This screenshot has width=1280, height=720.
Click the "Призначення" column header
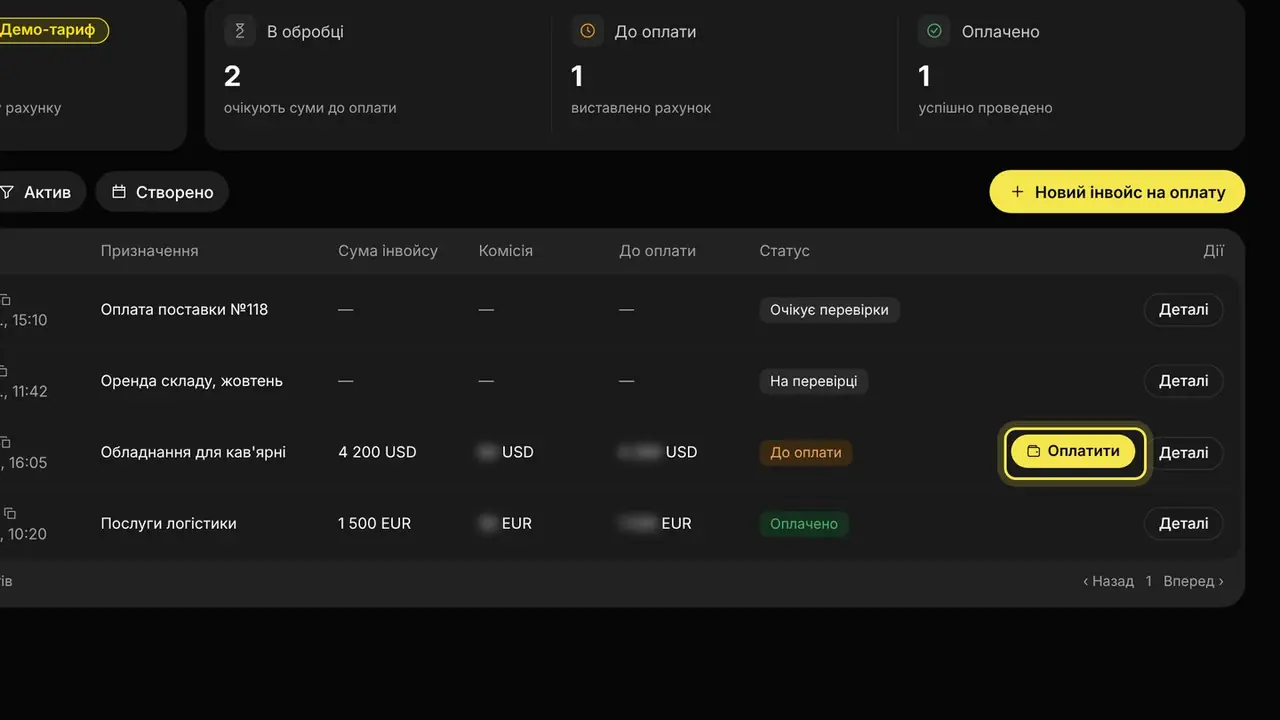(x=149, y=251)
